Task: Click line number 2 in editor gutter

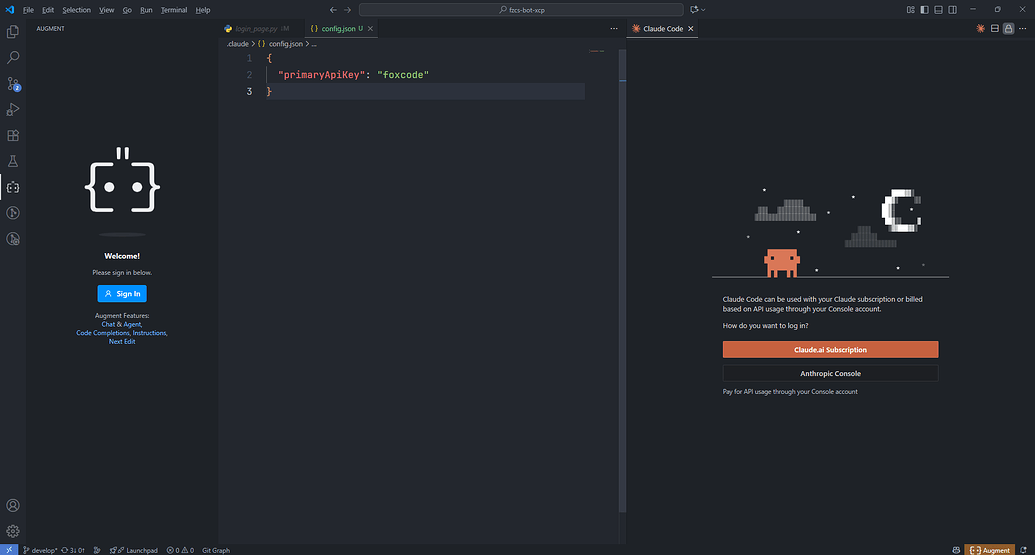Action: [249, 75]
